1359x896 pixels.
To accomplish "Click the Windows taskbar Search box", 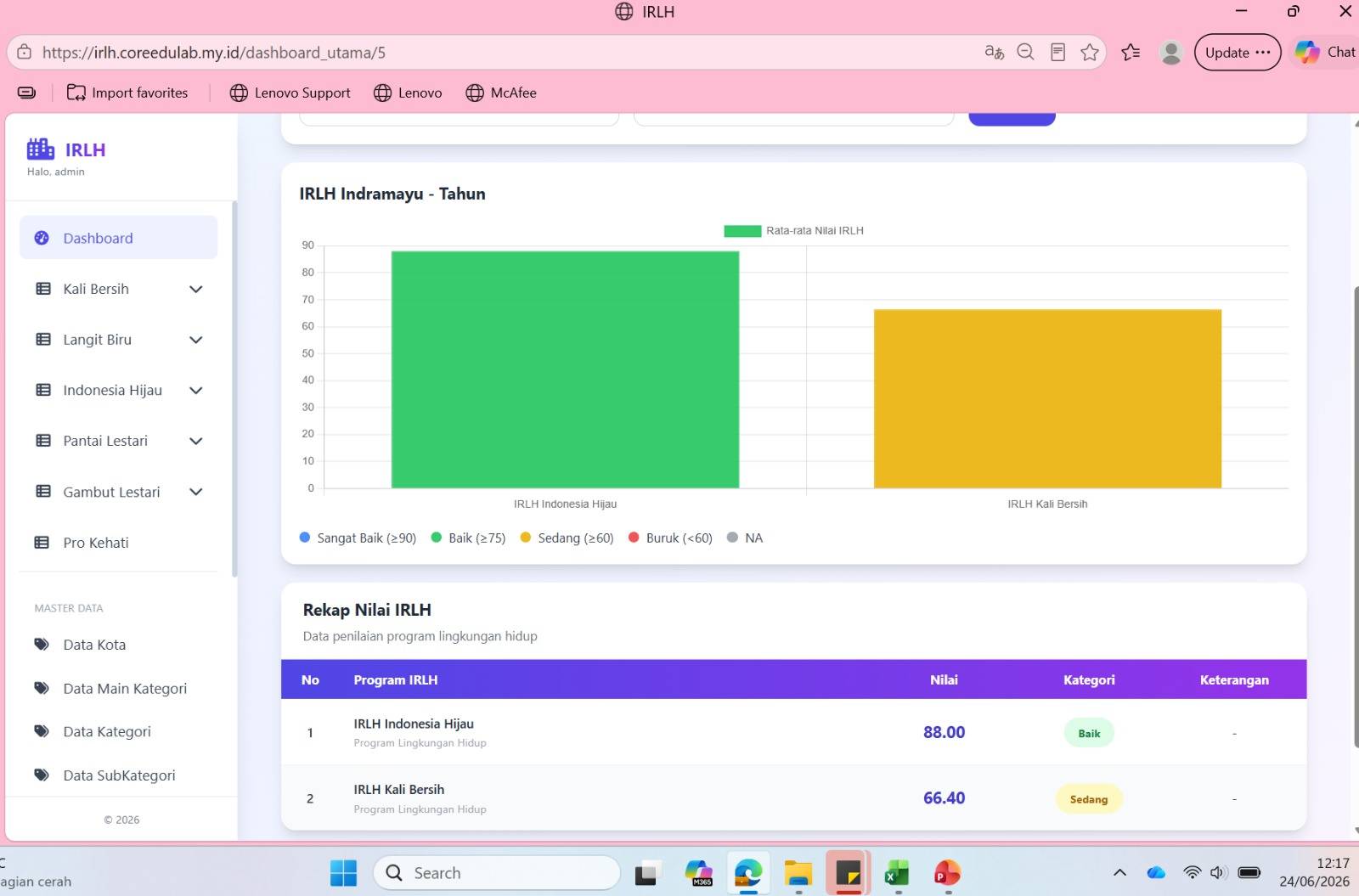I will click(x=497, y=872).
